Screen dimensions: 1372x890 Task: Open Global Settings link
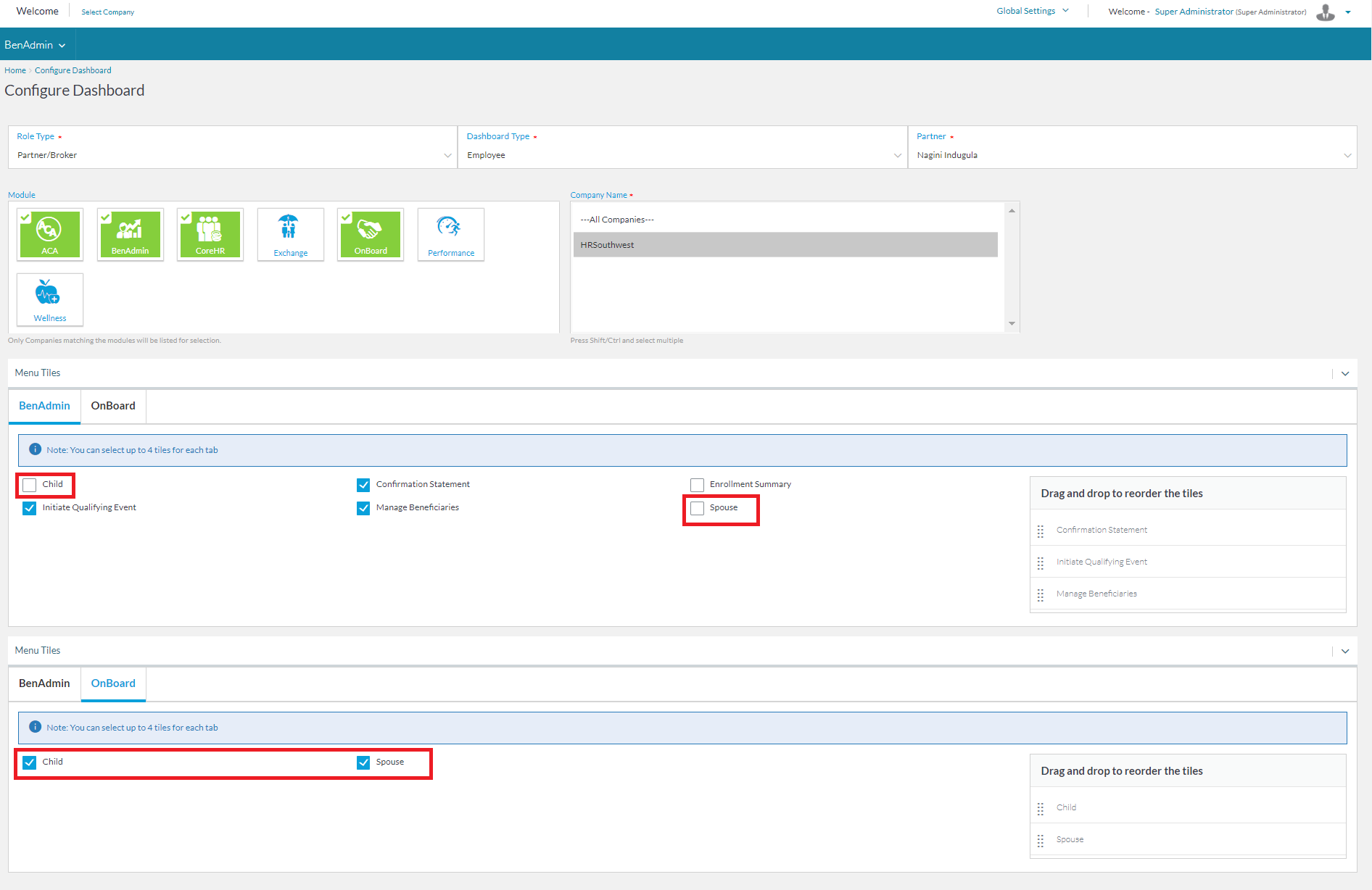[1025, 11]
